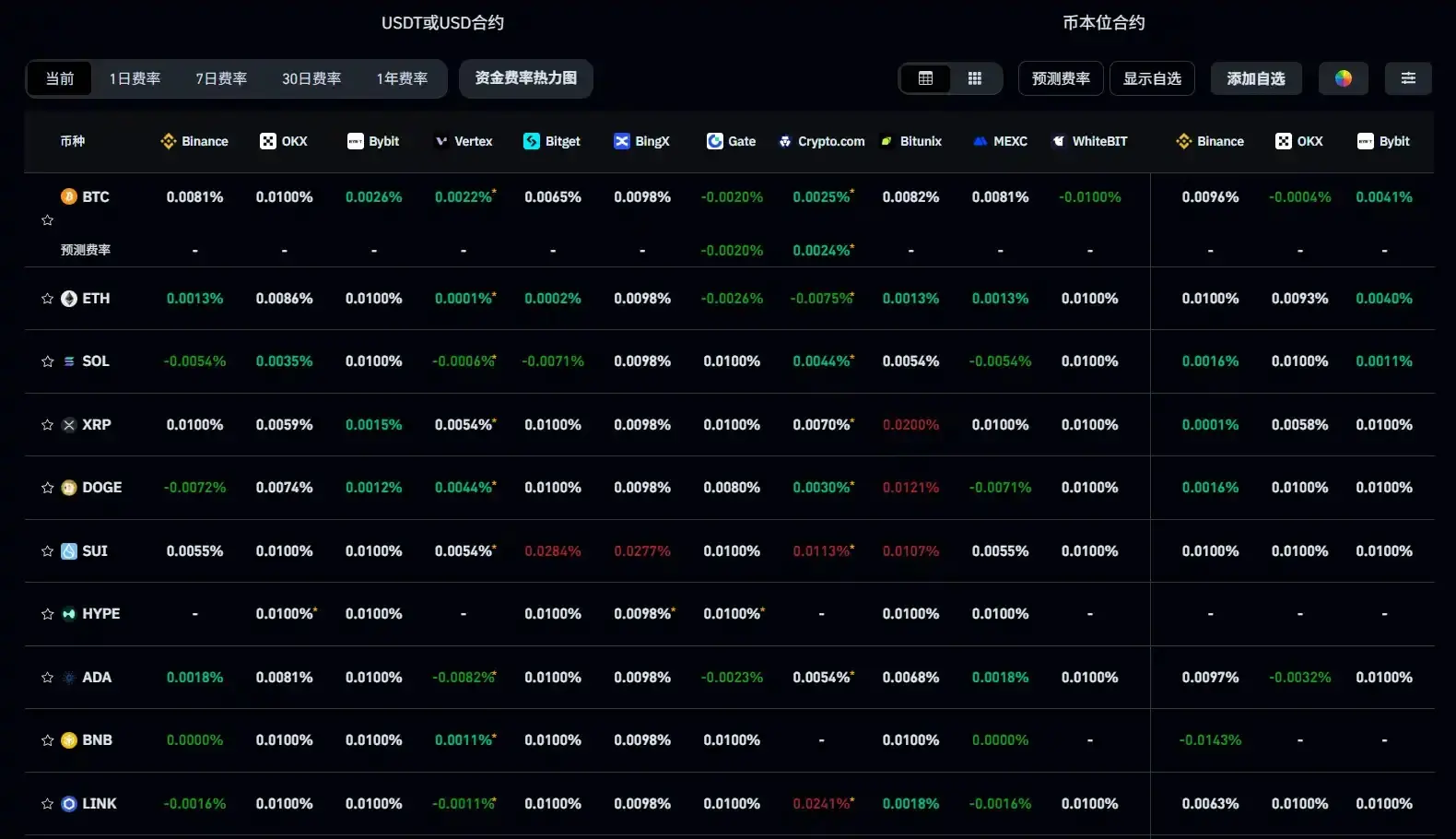
Task: Open the 资金费率热力图 heatmap
Action: [x=526, y=78]
